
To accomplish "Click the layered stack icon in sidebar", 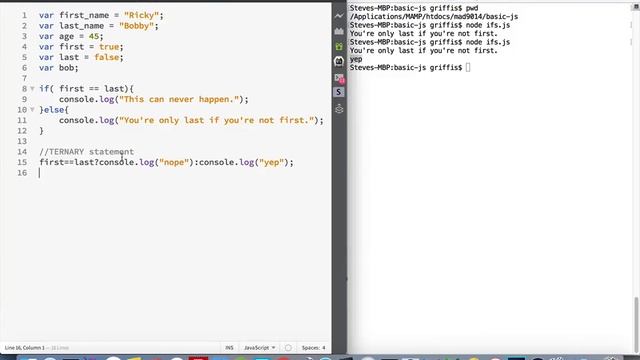I will [339, 109].
